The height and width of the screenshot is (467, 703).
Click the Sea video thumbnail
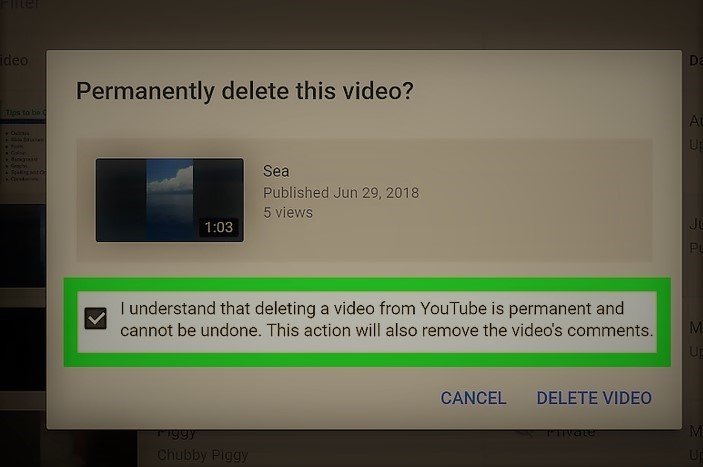pyautogui.click(x=169, y=200)
